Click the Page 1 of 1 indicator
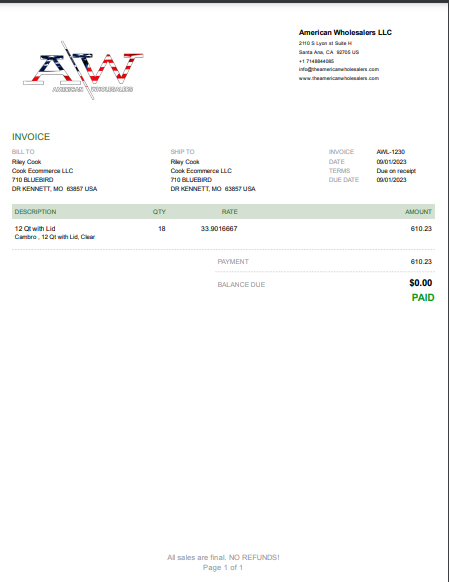449x582 pixels. pyautogui.click(x=223, y=568)
